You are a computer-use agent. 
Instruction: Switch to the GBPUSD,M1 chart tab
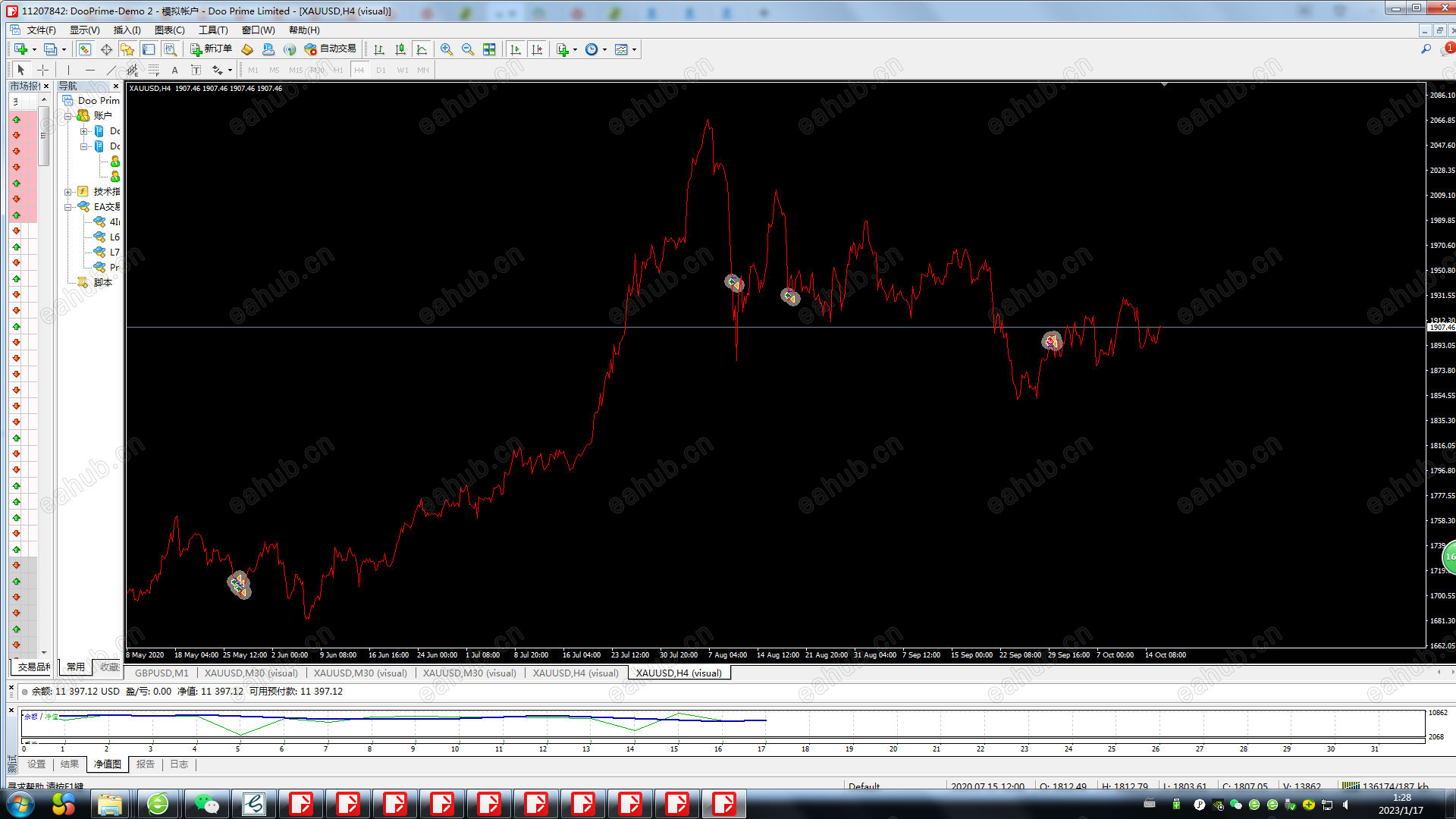point(162,673)
